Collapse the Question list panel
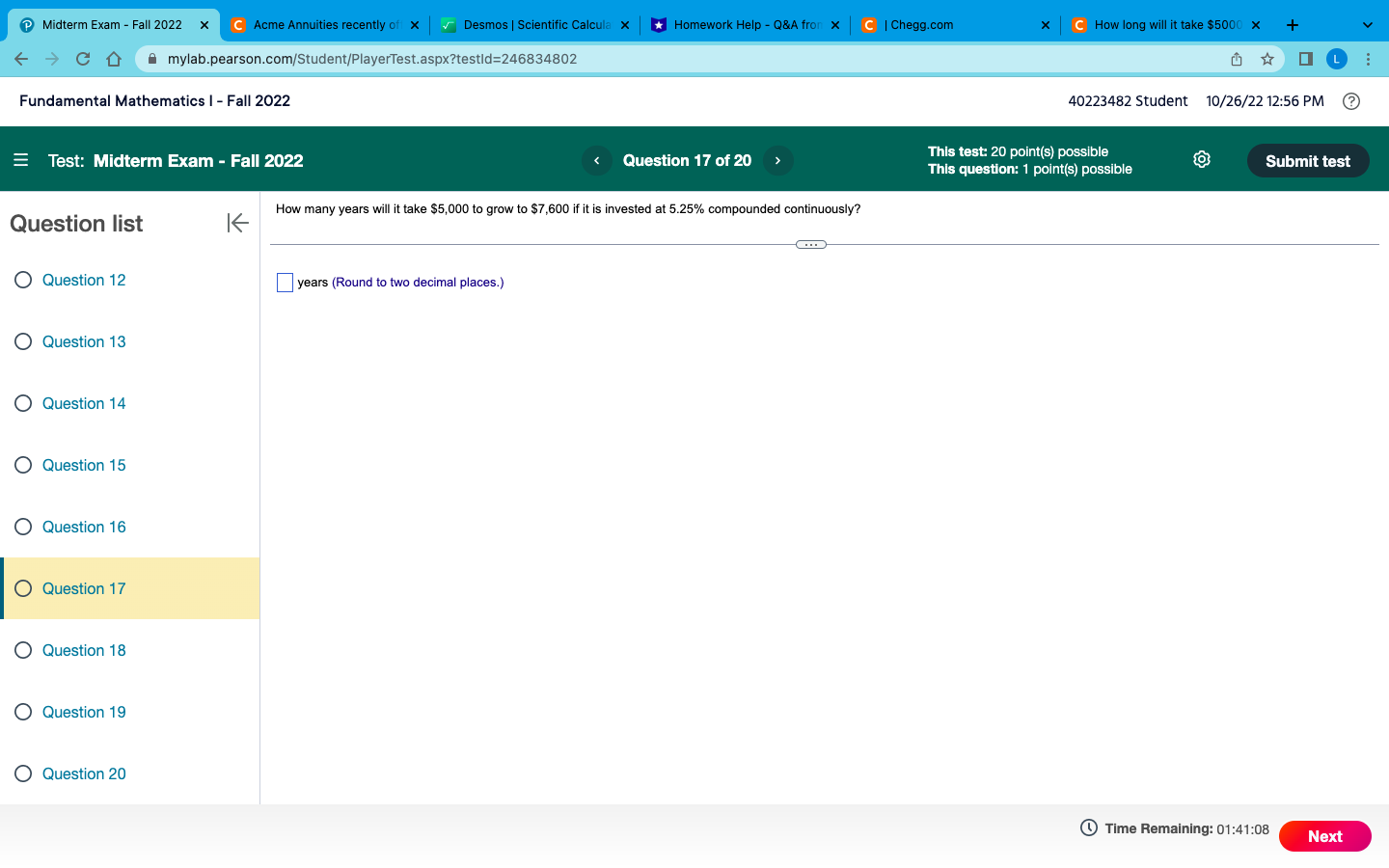This screenshot has height=868, width=1389. tap(237, 223)
